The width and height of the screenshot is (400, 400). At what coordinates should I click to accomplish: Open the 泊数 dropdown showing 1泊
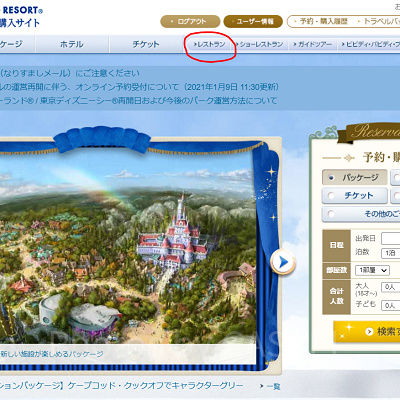point(391,253)
